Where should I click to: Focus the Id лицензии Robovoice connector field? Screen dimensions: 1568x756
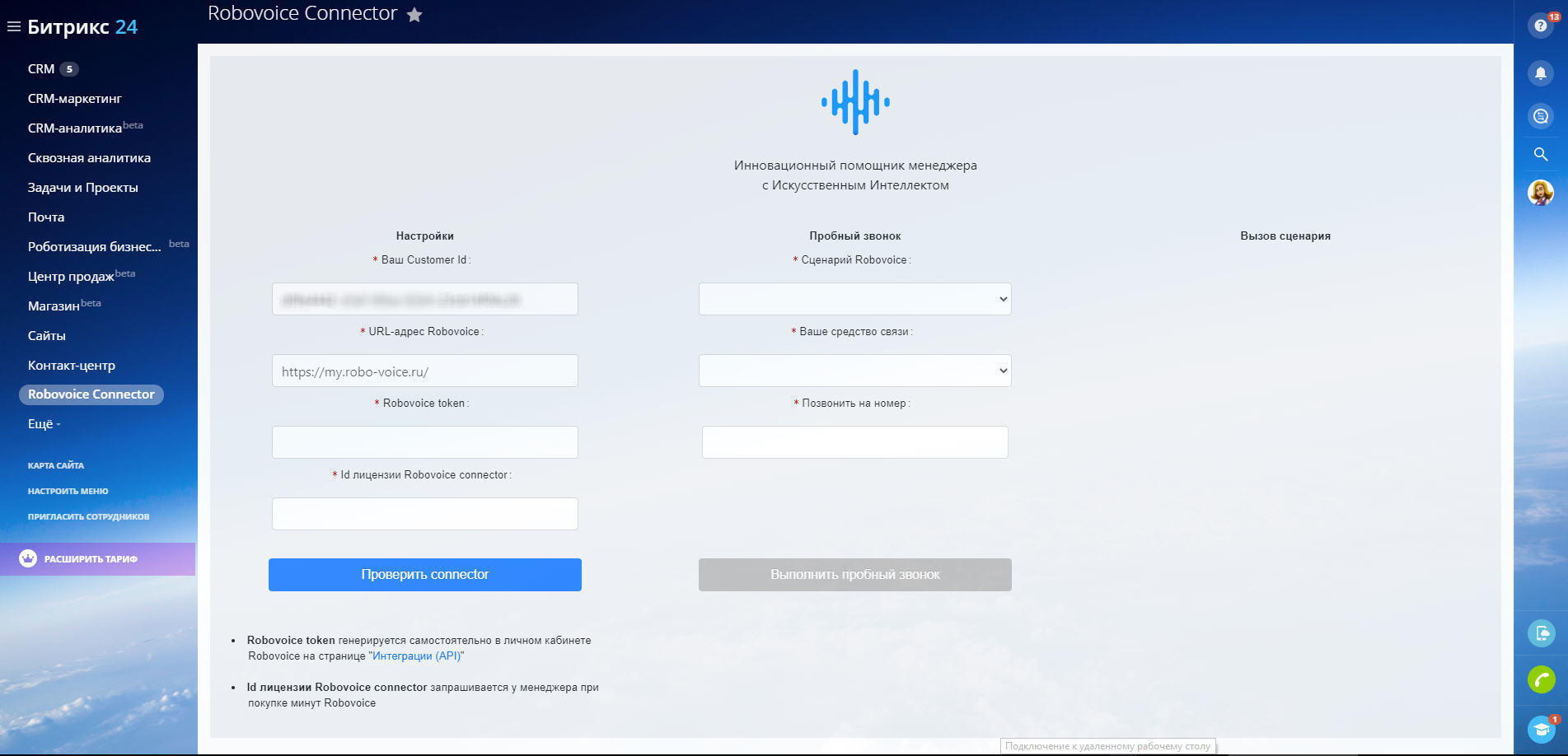(425, 514)
